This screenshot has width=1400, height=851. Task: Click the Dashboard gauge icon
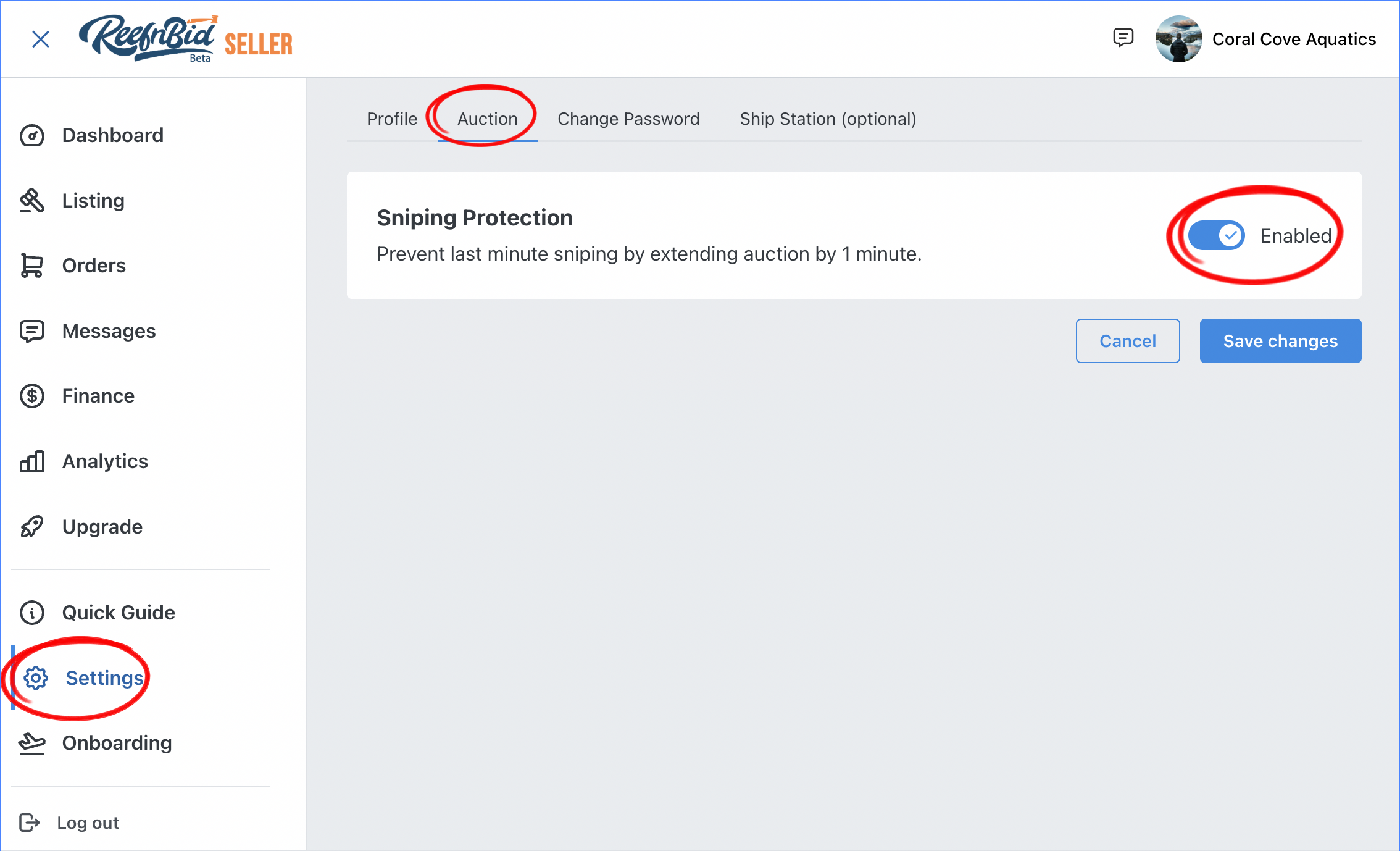coord(32,135)
